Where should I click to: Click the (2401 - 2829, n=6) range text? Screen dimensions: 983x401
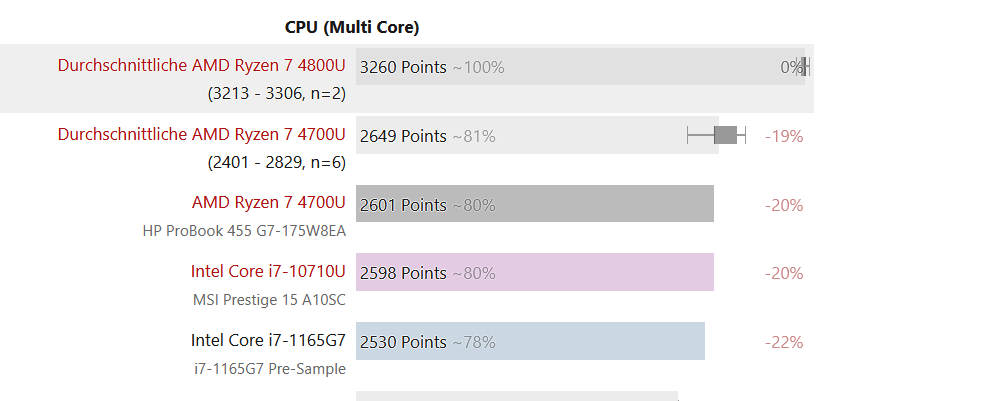click(276, 162)
